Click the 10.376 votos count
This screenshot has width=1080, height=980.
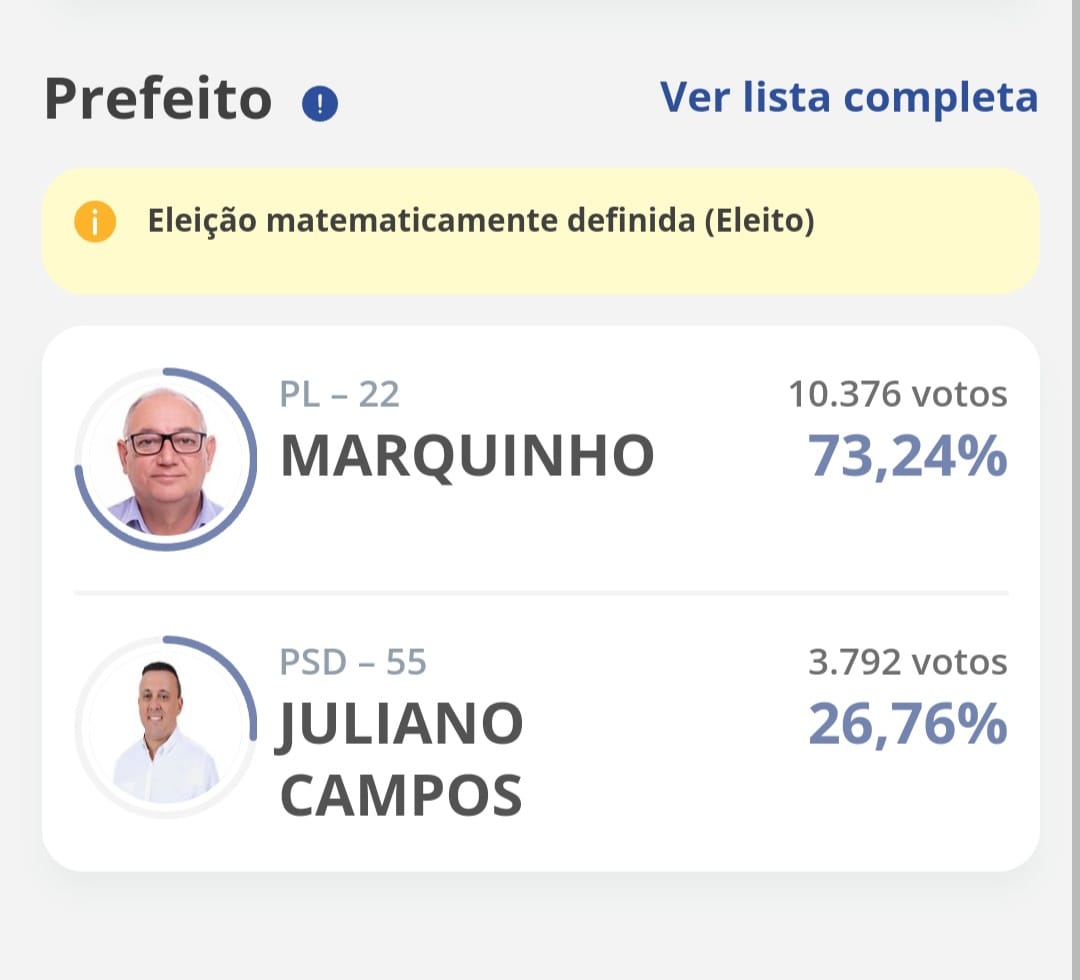point(897,395)
